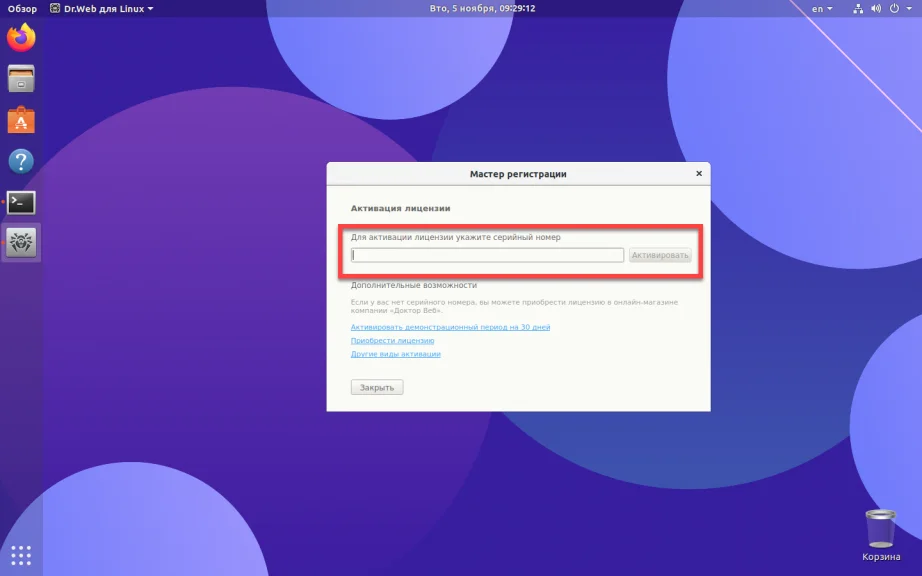Viewport: 922px width, 576px height.
Task: Click the Дополнительные возможности label
Action: pyautogui.click(x=413, y=285)
